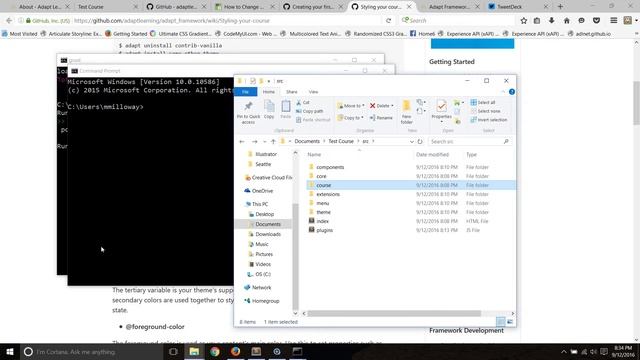
Task: Click Test Course in the address breadcrumb
Action: pyautogui.click(x=341, y=141)
